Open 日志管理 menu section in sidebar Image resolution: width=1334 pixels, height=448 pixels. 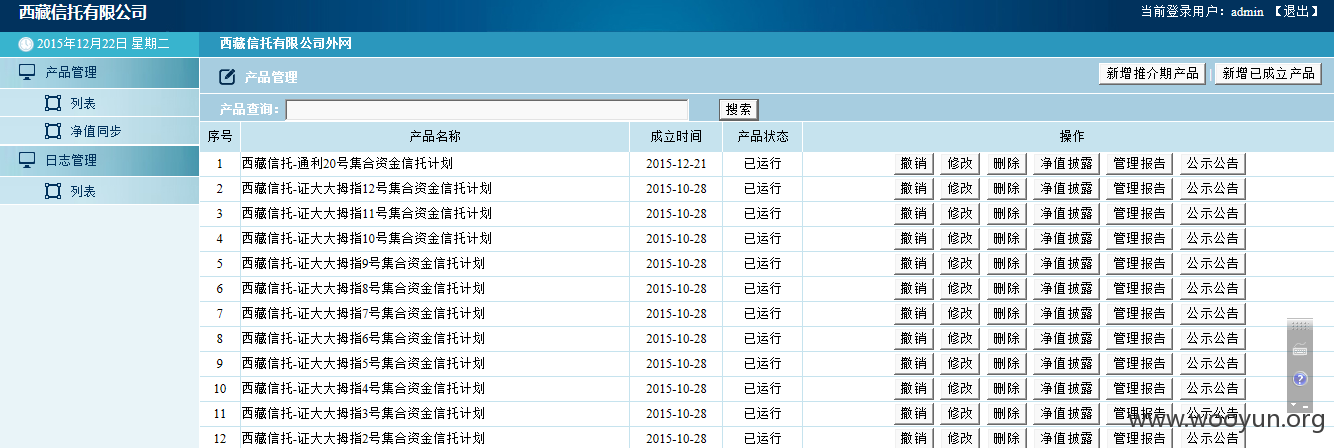click(x=100, y=160)
